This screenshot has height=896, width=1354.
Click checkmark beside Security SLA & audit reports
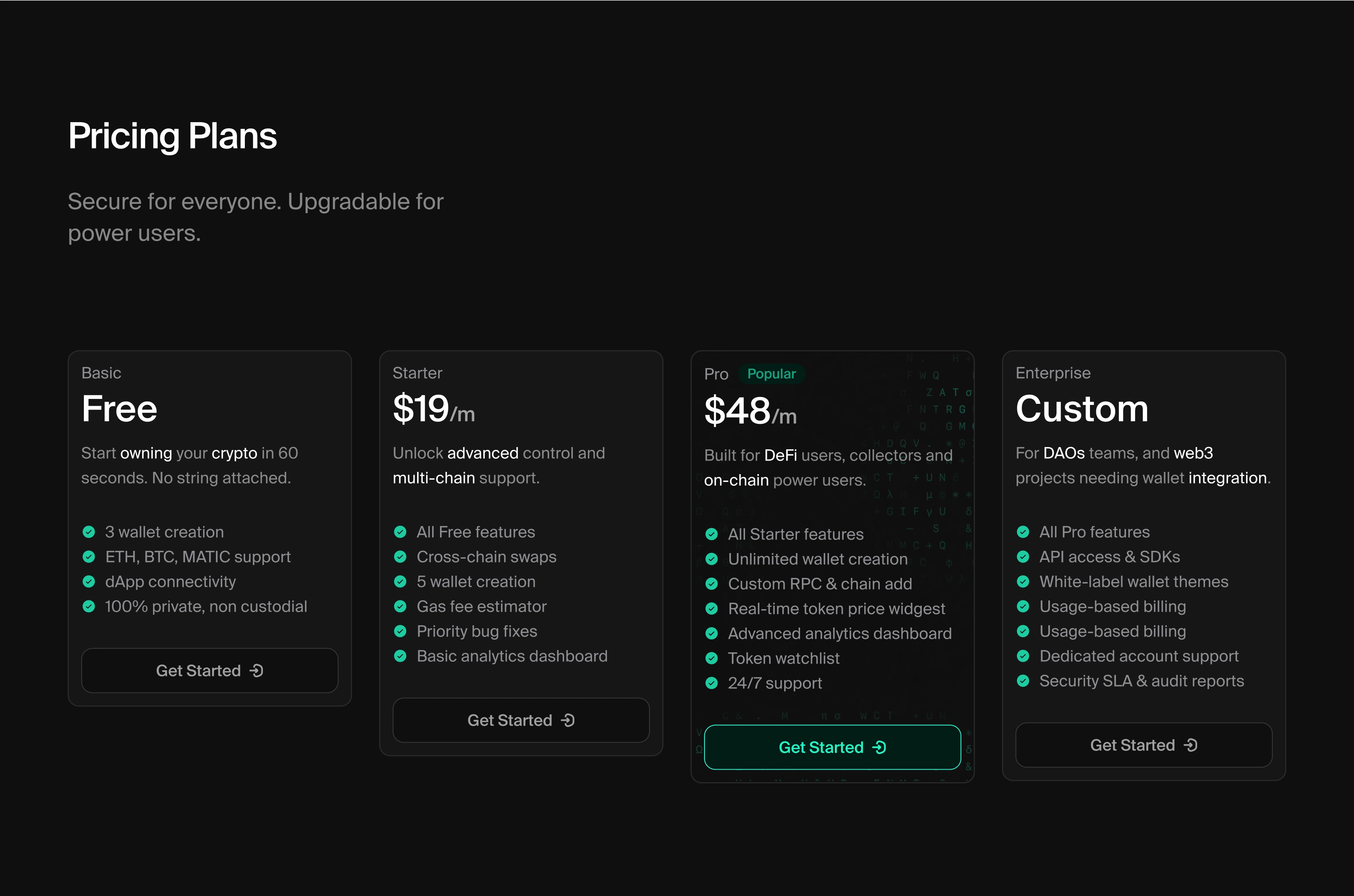pos(1023,681)
